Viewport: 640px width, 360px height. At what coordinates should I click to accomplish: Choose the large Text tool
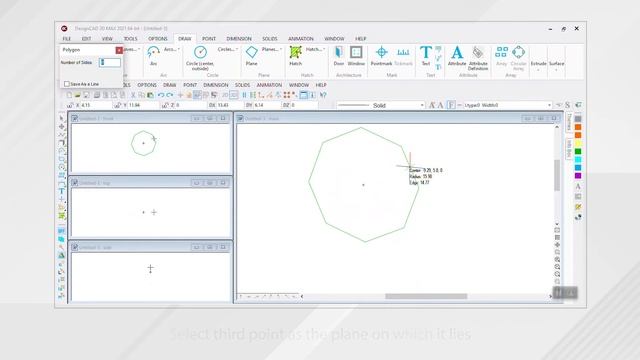pyautogui.click(x=426, y=56)
